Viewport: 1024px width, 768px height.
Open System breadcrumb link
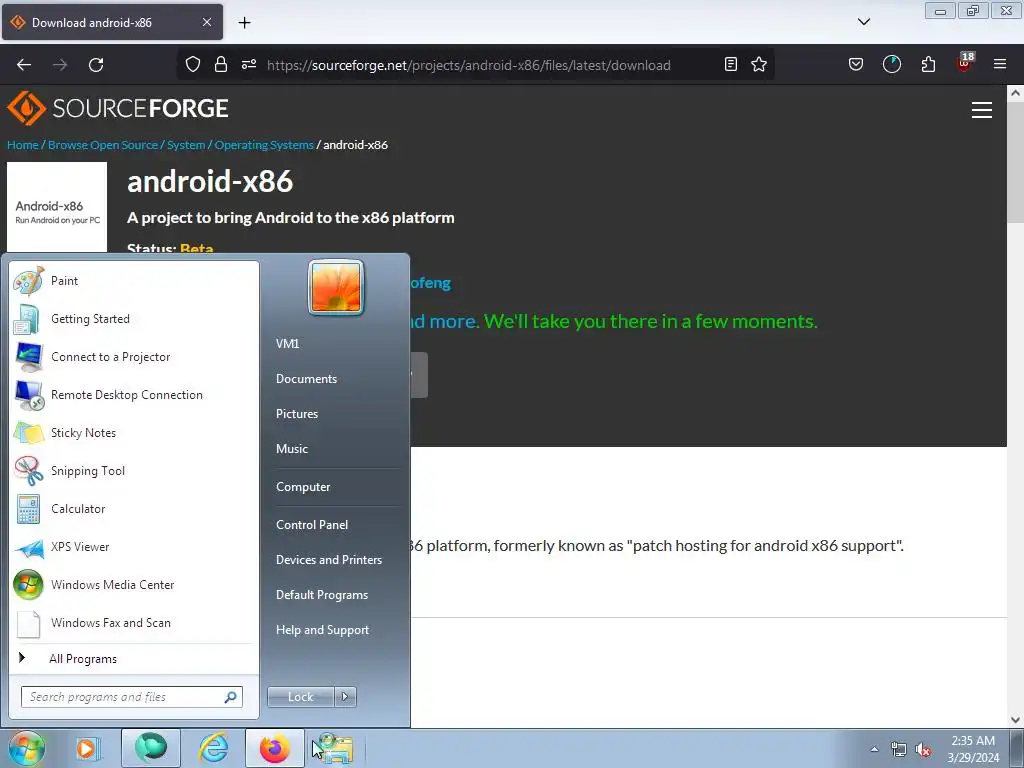[186, 145]
